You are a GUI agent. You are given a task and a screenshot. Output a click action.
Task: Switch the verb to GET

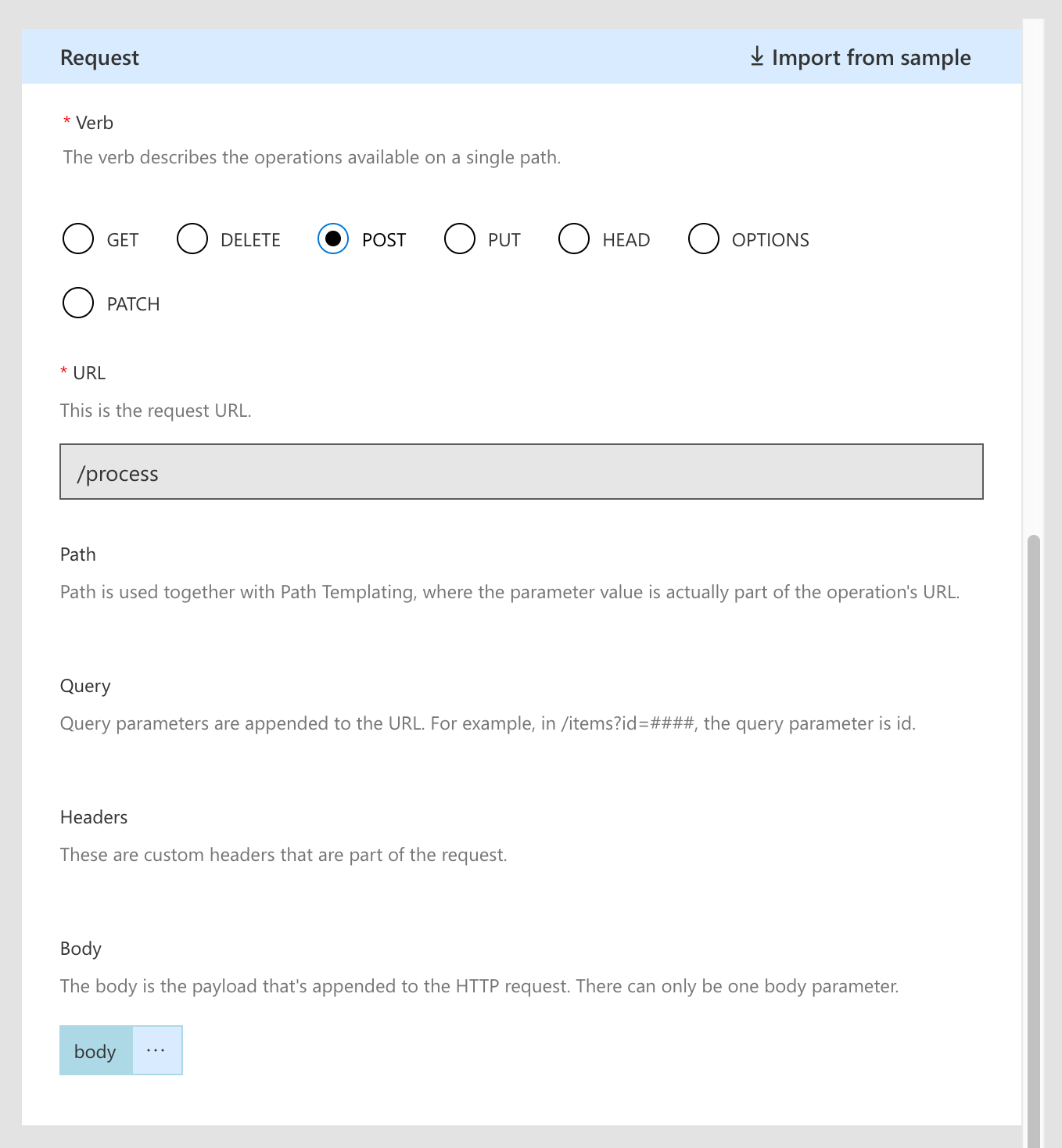[78, 239]
